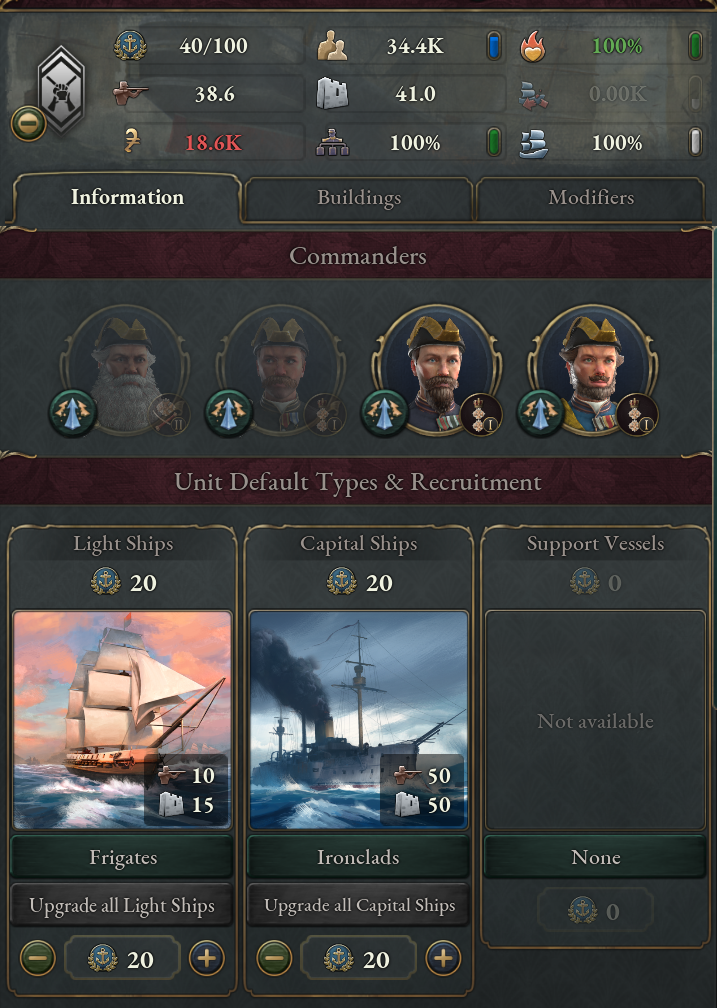Switch to the Buildings tab
The width and height of the screenshot is (717, 1008).
point(358,198)
